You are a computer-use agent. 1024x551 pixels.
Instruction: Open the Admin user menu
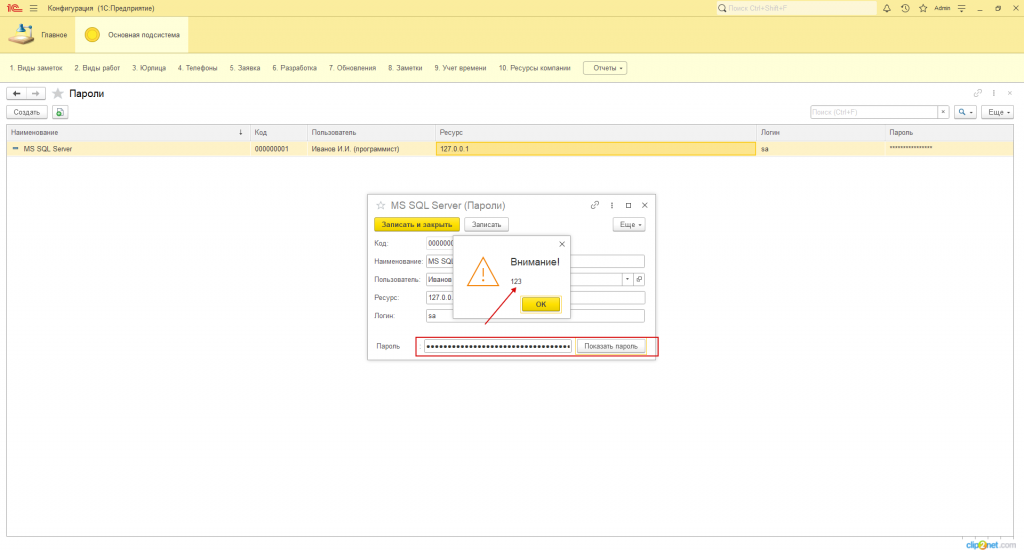[942, 8]
